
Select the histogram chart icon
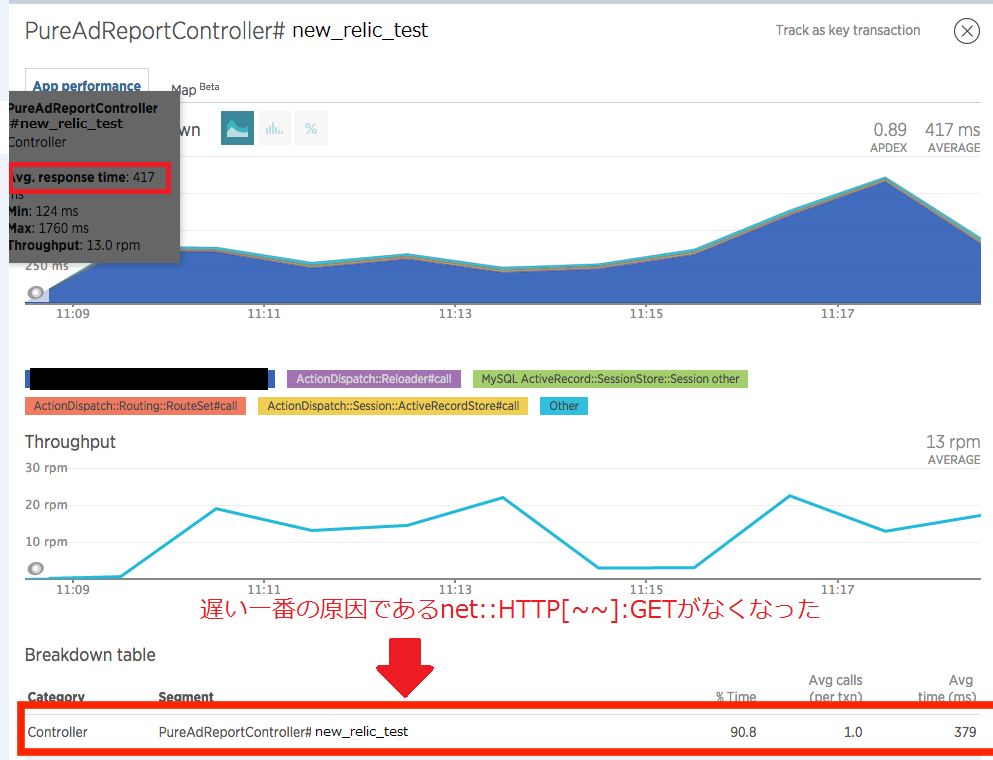273,128
